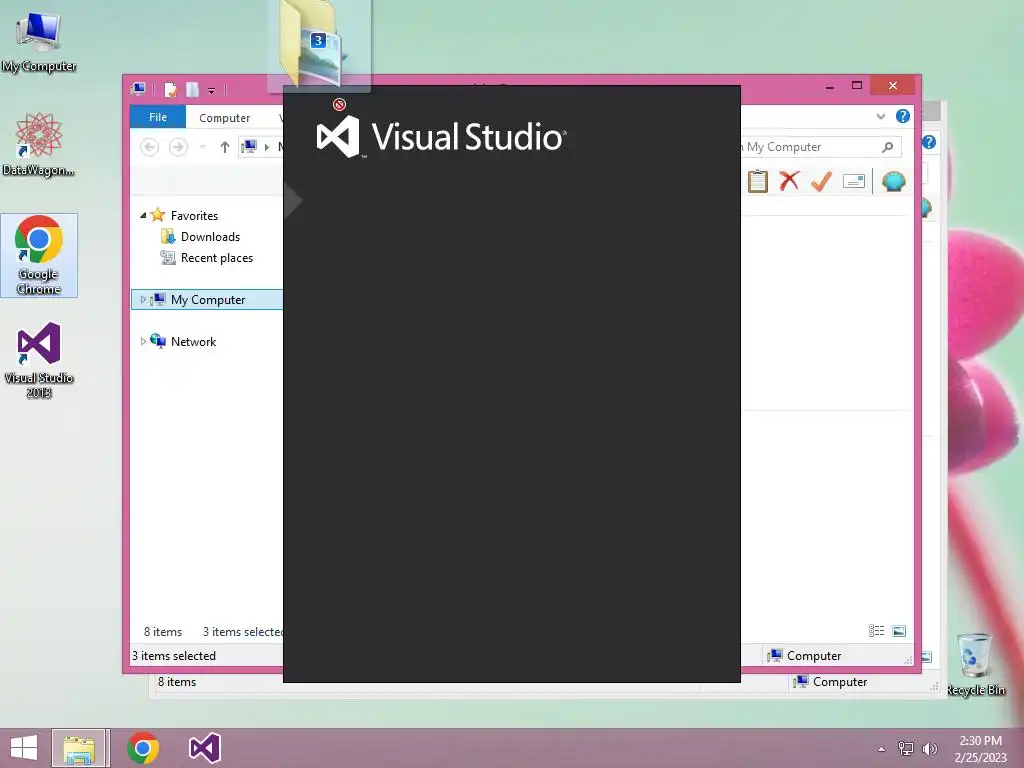Open the DataWagon desktop shortcut

point(39,144)
